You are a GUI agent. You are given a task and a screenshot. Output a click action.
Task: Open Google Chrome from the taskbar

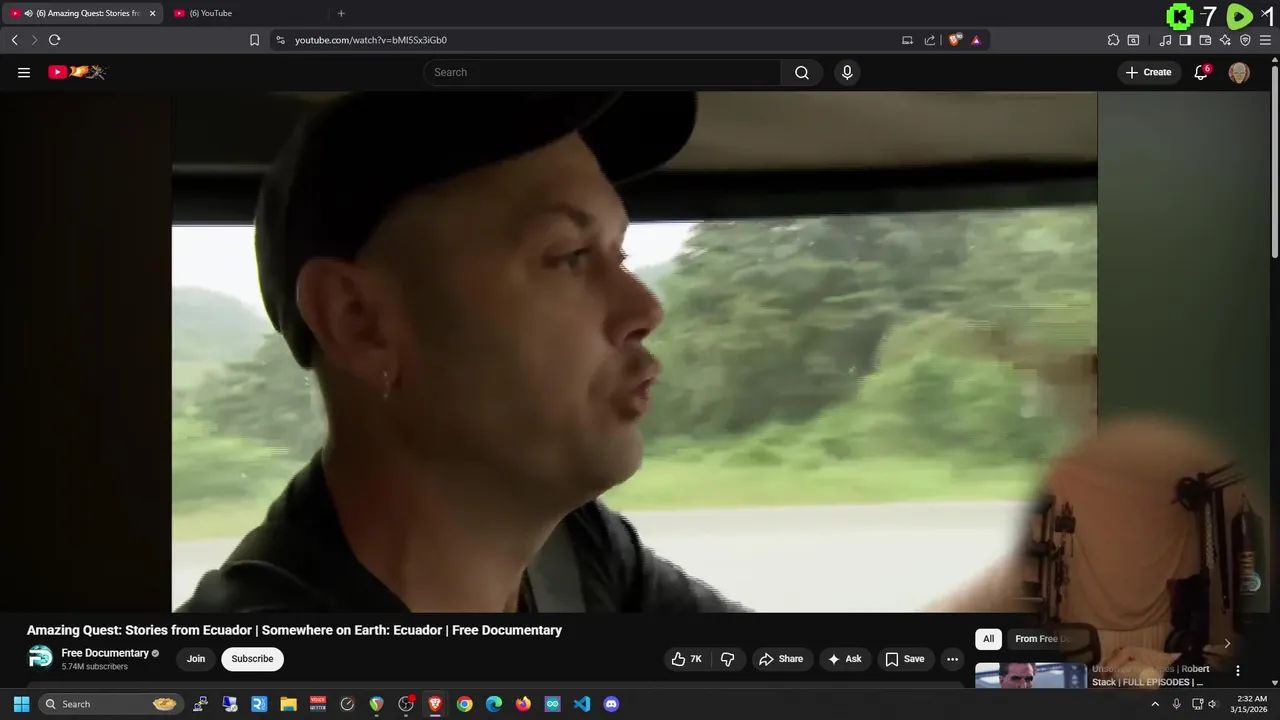click(x=464, y=704)
